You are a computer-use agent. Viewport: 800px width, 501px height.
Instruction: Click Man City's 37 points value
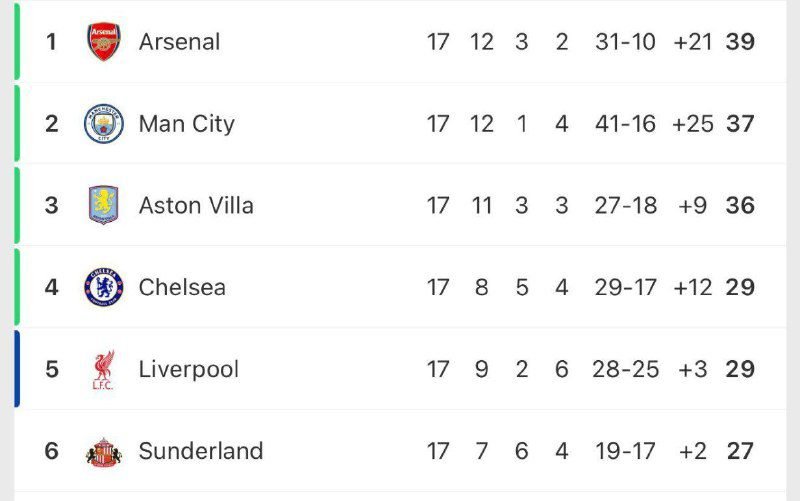click(x=740, y=124)
